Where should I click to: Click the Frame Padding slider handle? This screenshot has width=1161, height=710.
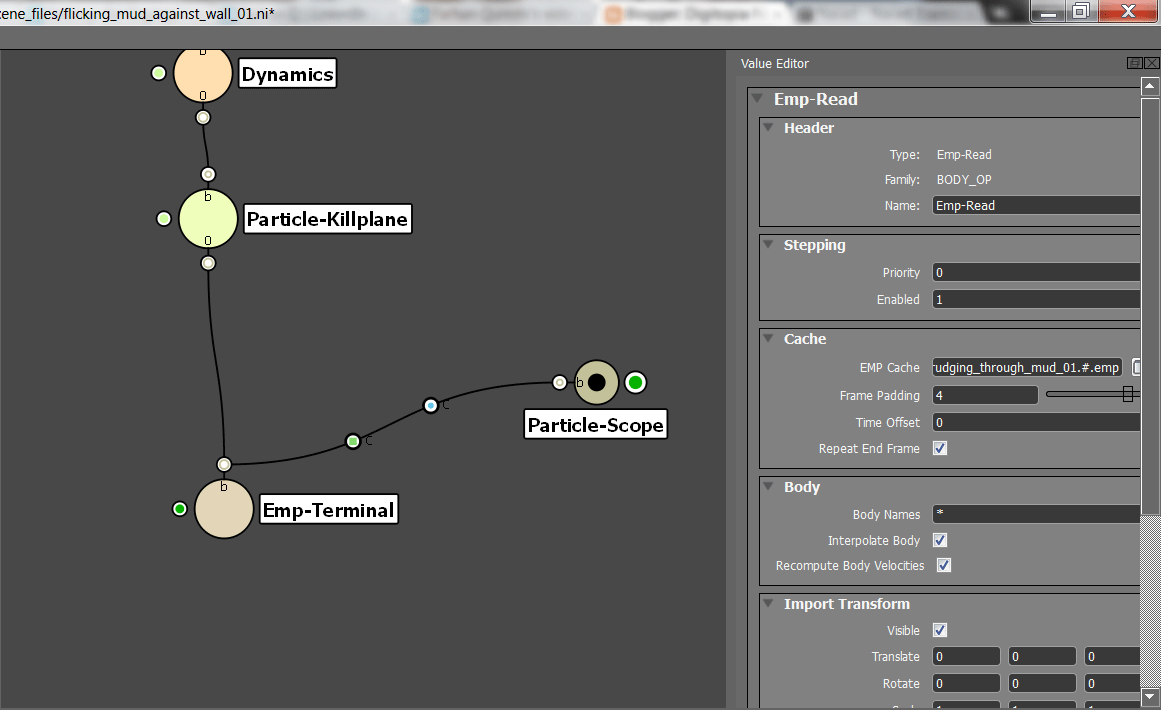pyautogui.click(x=1128, y=394)
